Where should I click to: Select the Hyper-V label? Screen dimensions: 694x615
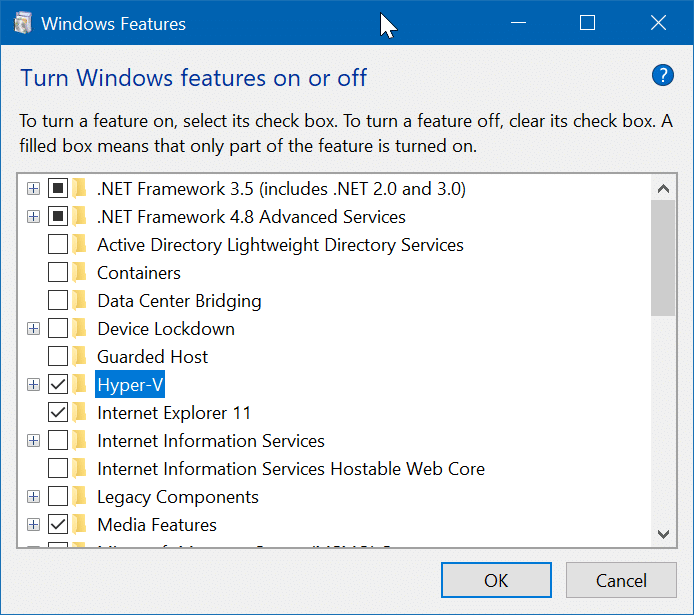pyautogui.click(x=130, y=384)
